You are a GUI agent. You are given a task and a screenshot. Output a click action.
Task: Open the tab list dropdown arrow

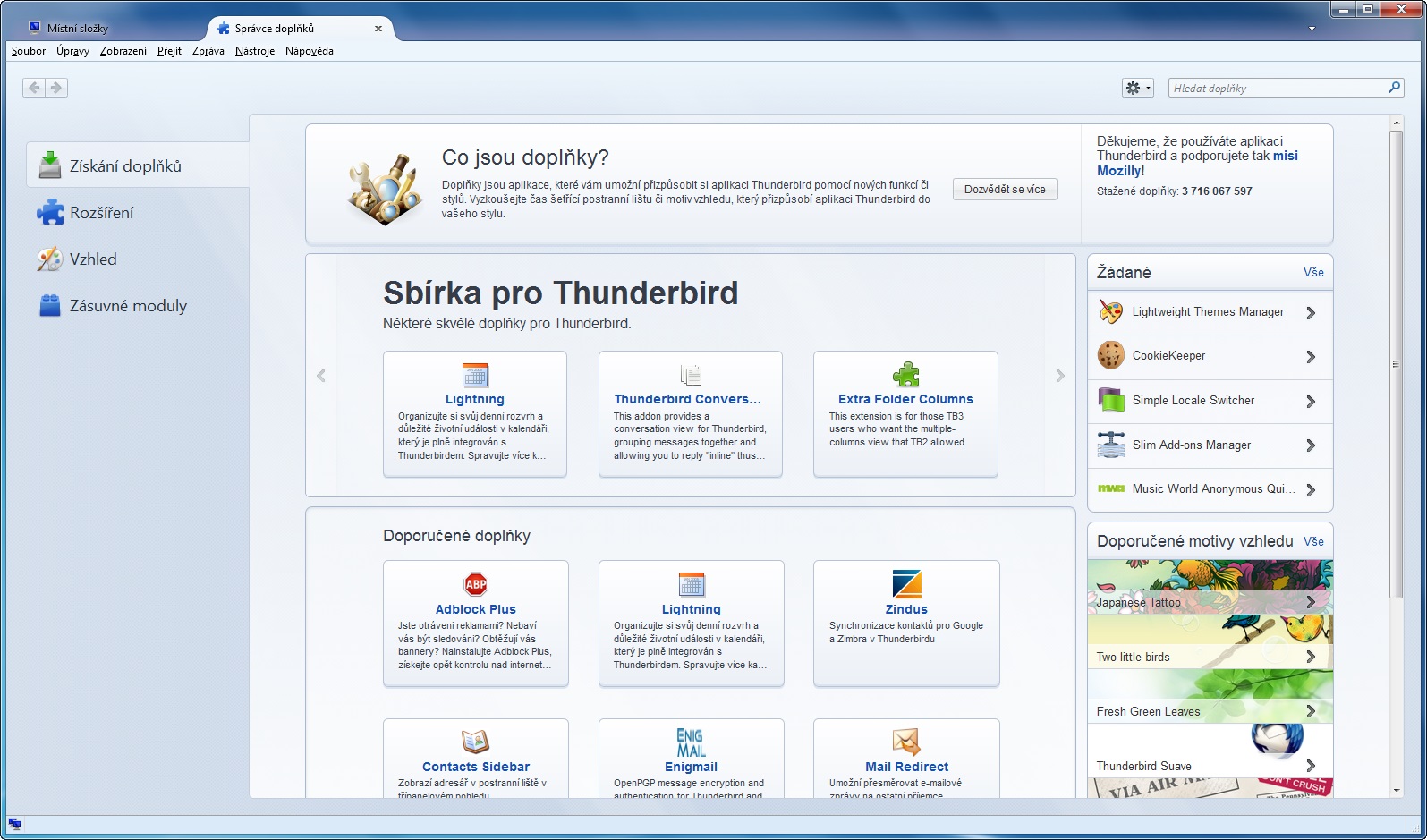(x=1312, y=29)
